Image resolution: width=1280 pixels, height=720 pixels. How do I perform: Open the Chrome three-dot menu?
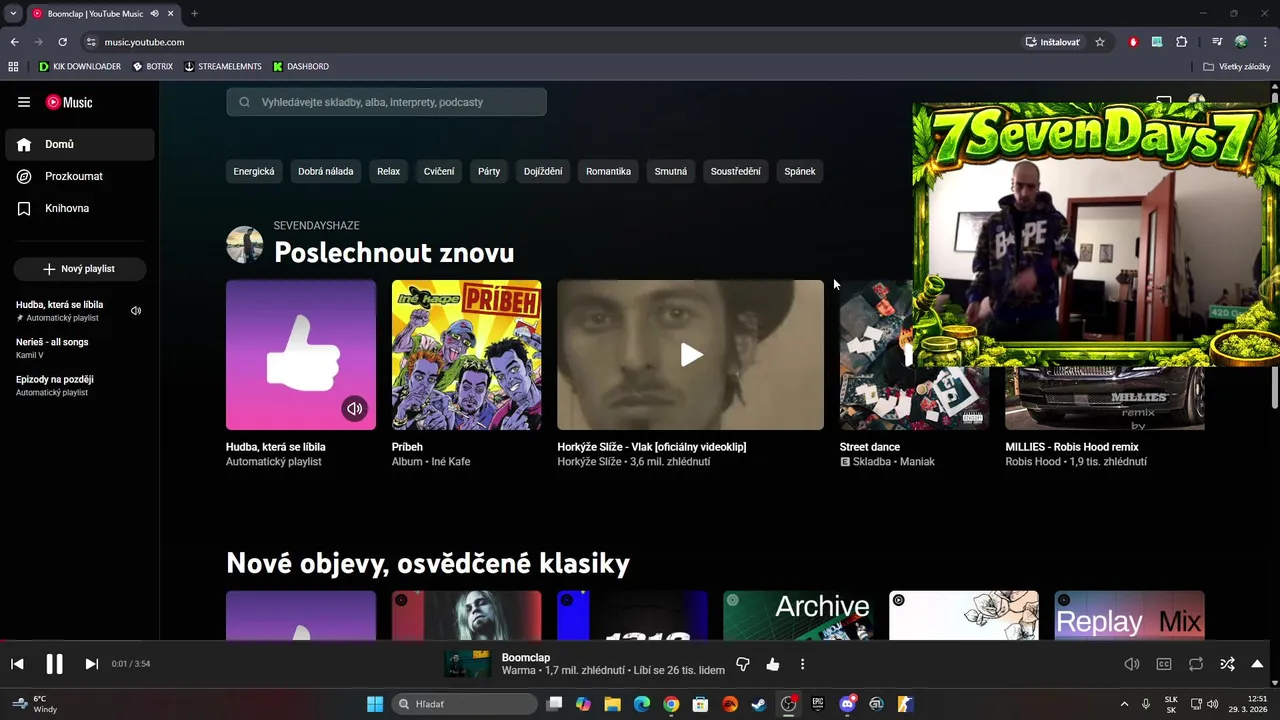(x=1266, y=42)
